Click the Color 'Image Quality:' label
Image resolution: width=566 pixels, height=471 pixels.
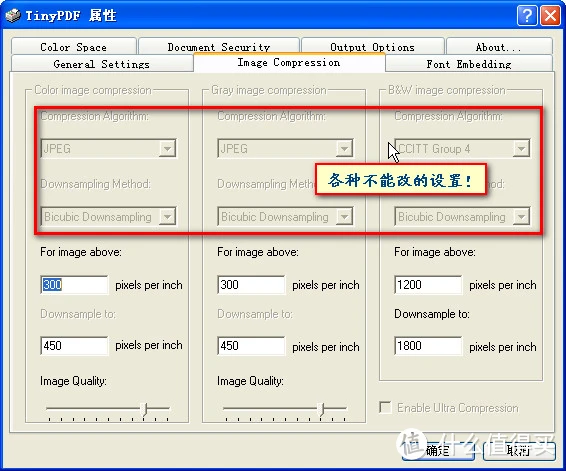tap(73, 381)
